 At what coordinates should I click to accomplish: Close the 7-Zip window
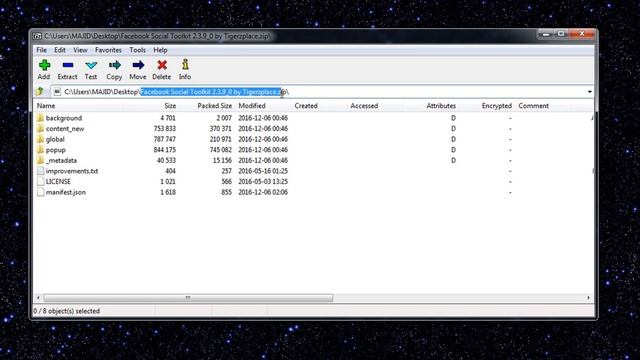pyautogui.click(x=582, y=34)
